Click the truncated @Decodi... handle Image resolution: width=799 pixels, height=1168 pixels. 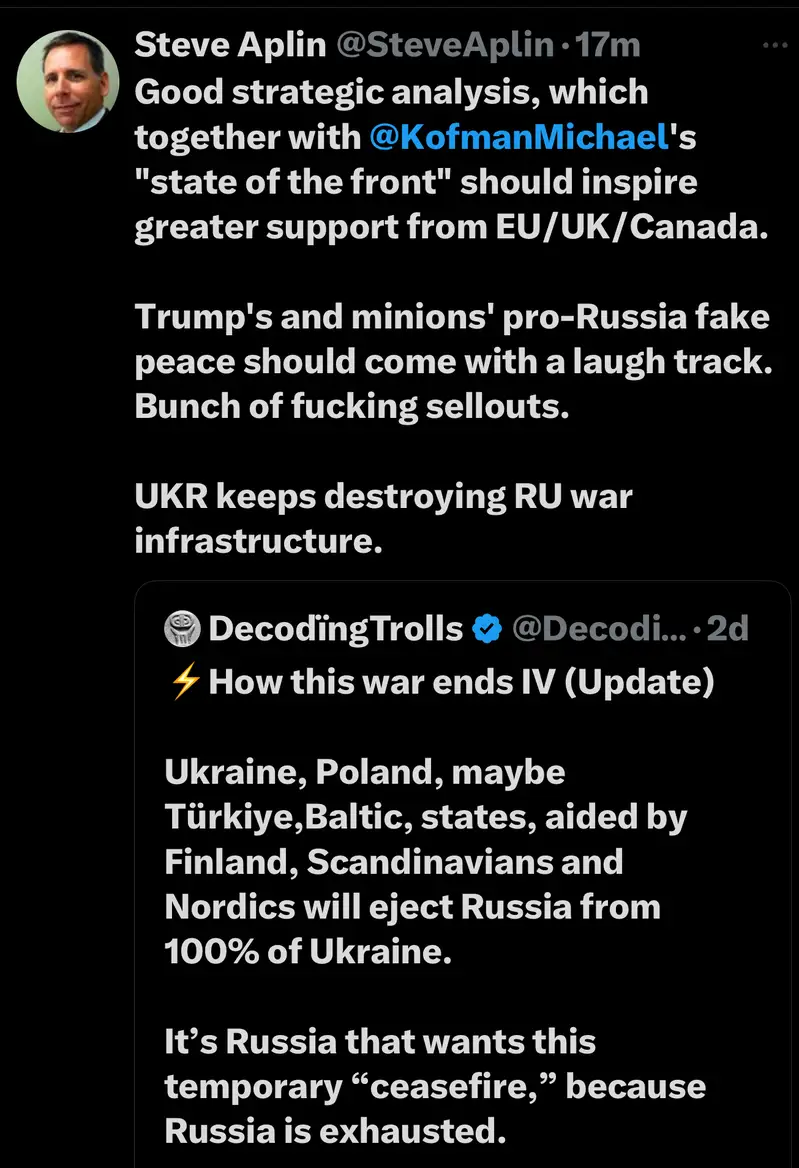[x=598, y=628]
